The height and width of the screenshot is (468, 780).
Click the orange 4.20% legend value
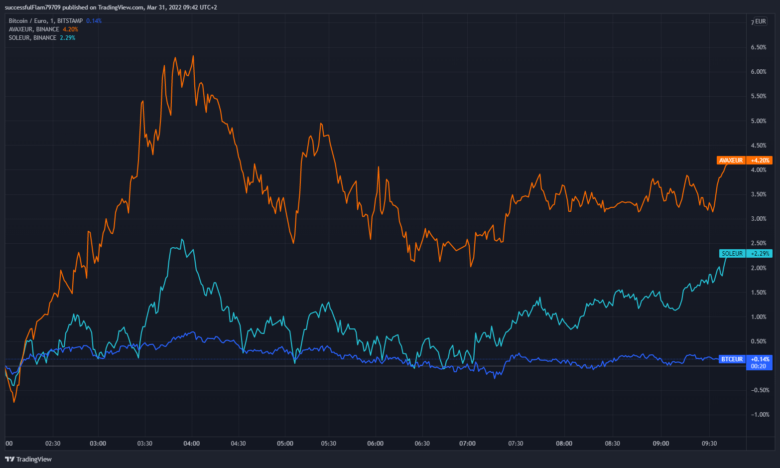click(x=70, y=29)
